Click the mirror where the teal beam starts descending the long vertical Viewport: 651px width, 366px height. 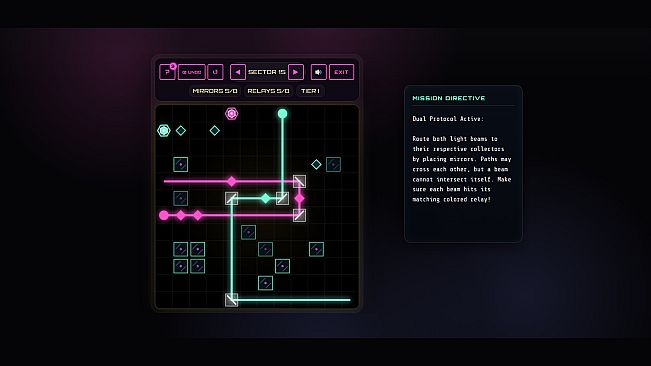(232, 198)
